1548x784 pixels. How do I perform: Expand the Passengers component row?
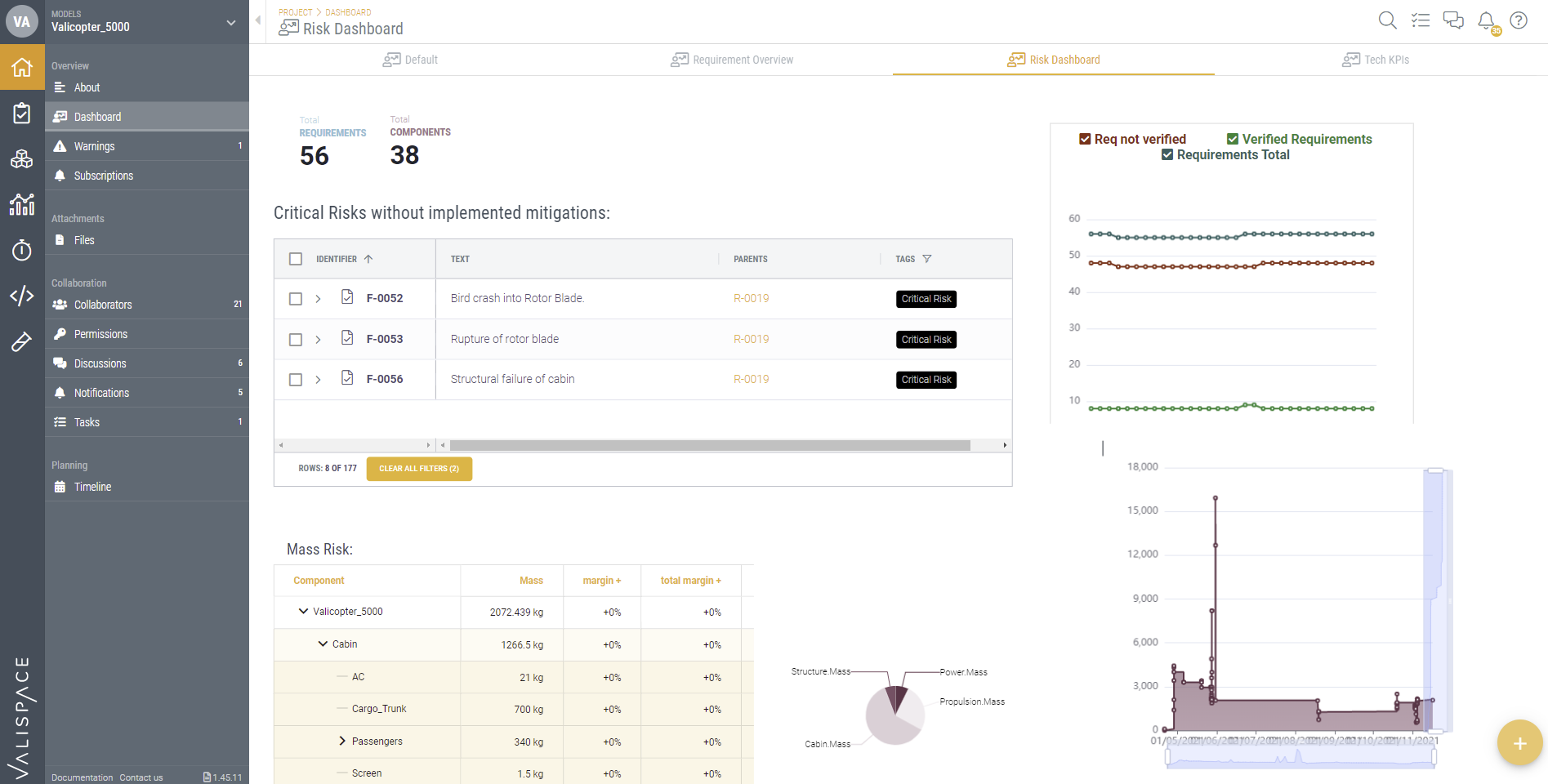click(342, 742)
